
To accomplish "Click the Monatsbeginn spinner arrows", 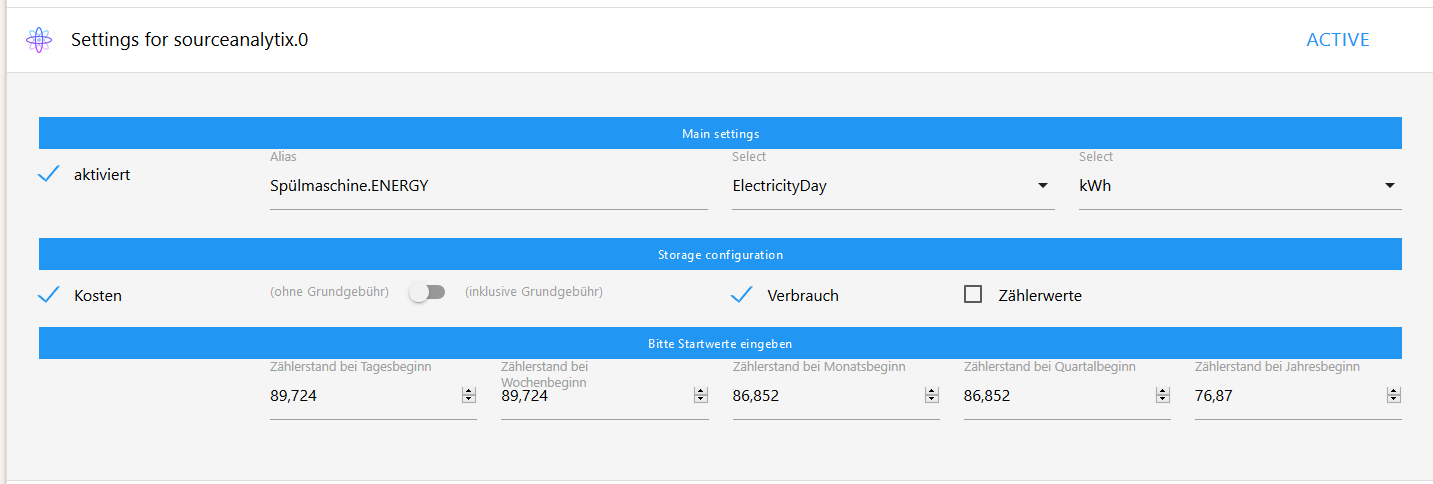I will click(931, 396).
